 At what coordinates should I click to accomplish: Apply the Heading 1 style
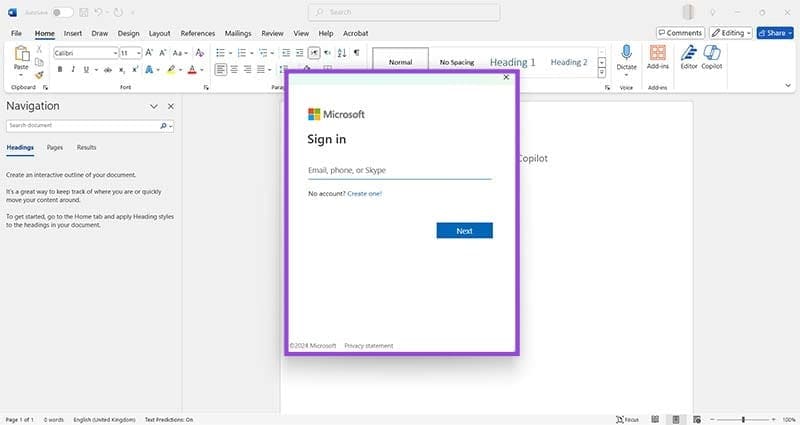tap(513, 62)
